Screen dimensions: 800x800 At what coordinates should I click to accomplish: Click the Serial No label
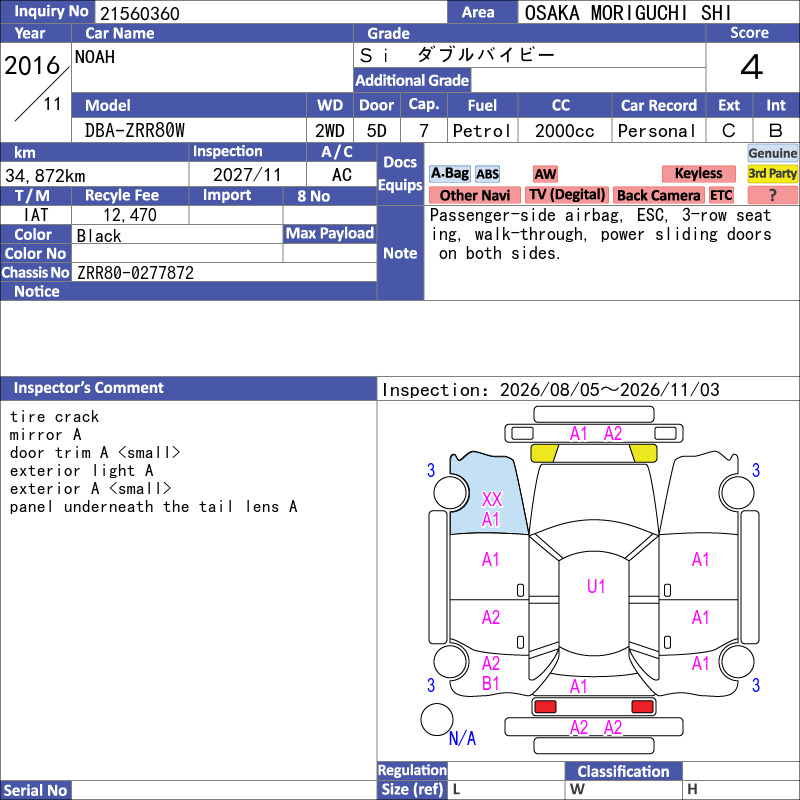tap(36, 790)
